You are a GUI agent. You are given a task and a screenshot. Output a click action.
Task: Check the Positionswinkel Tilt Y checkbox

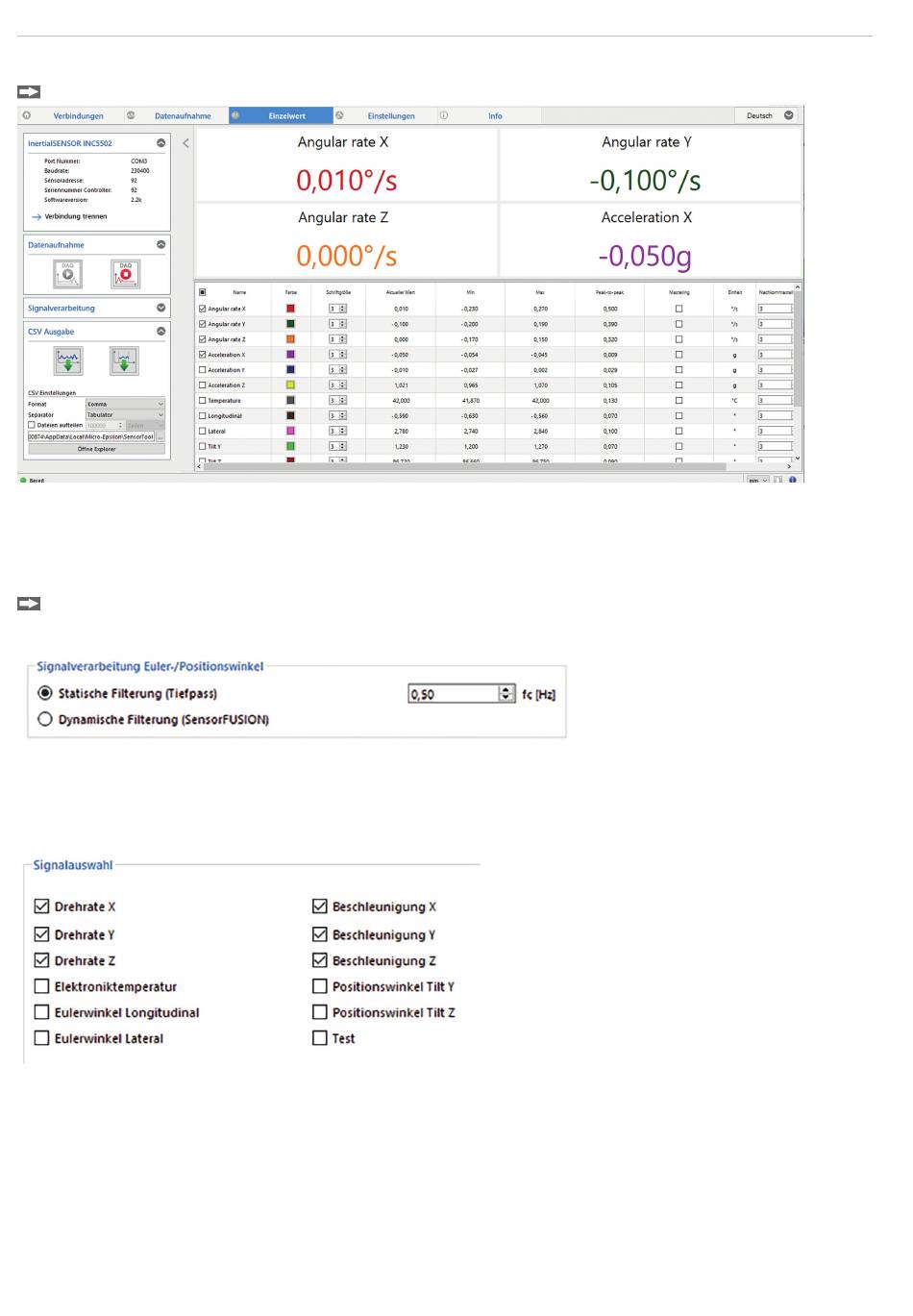coord(320,985)
